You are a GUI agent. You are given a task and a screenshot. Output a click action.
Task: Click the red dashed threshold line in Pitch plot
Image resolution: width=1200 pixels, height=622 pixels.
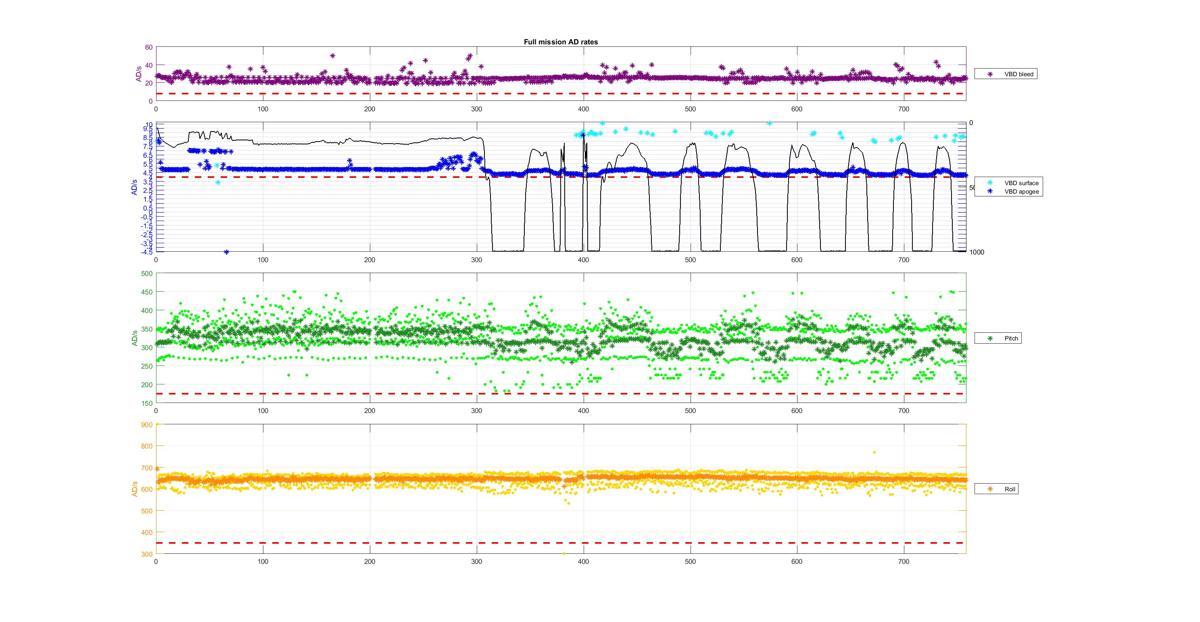click(560, 393)
